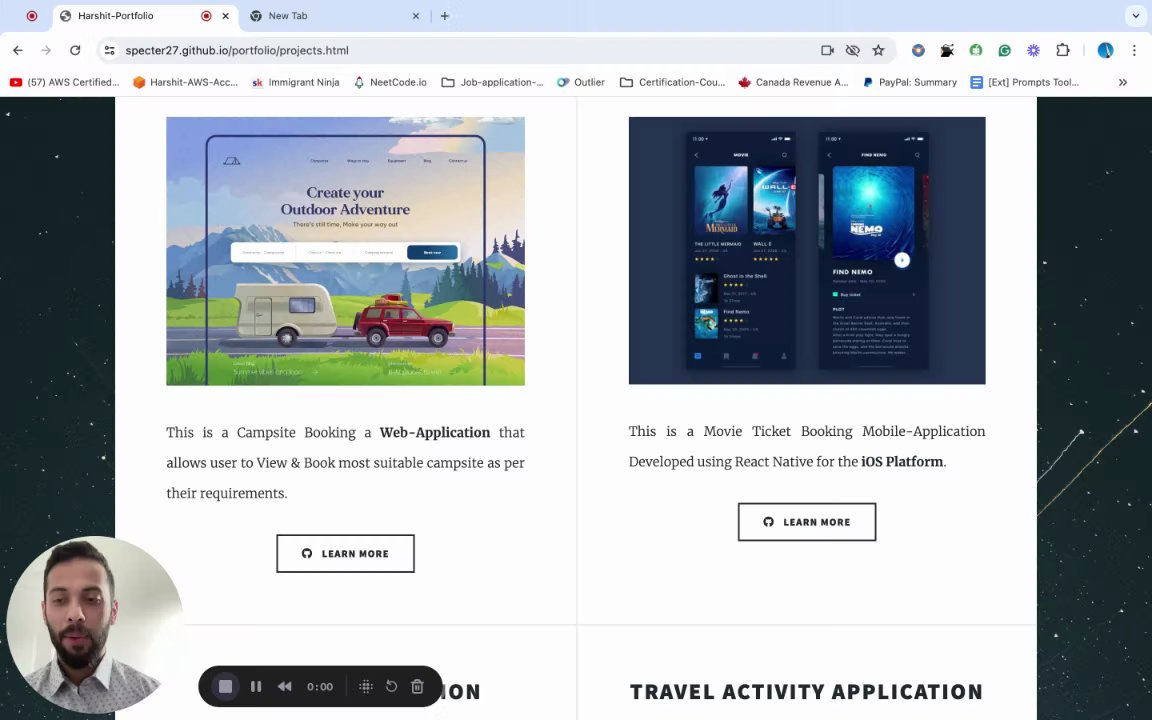
Task: Open the Canada Revenue A bookmark
Action: [x=793, y=82]
